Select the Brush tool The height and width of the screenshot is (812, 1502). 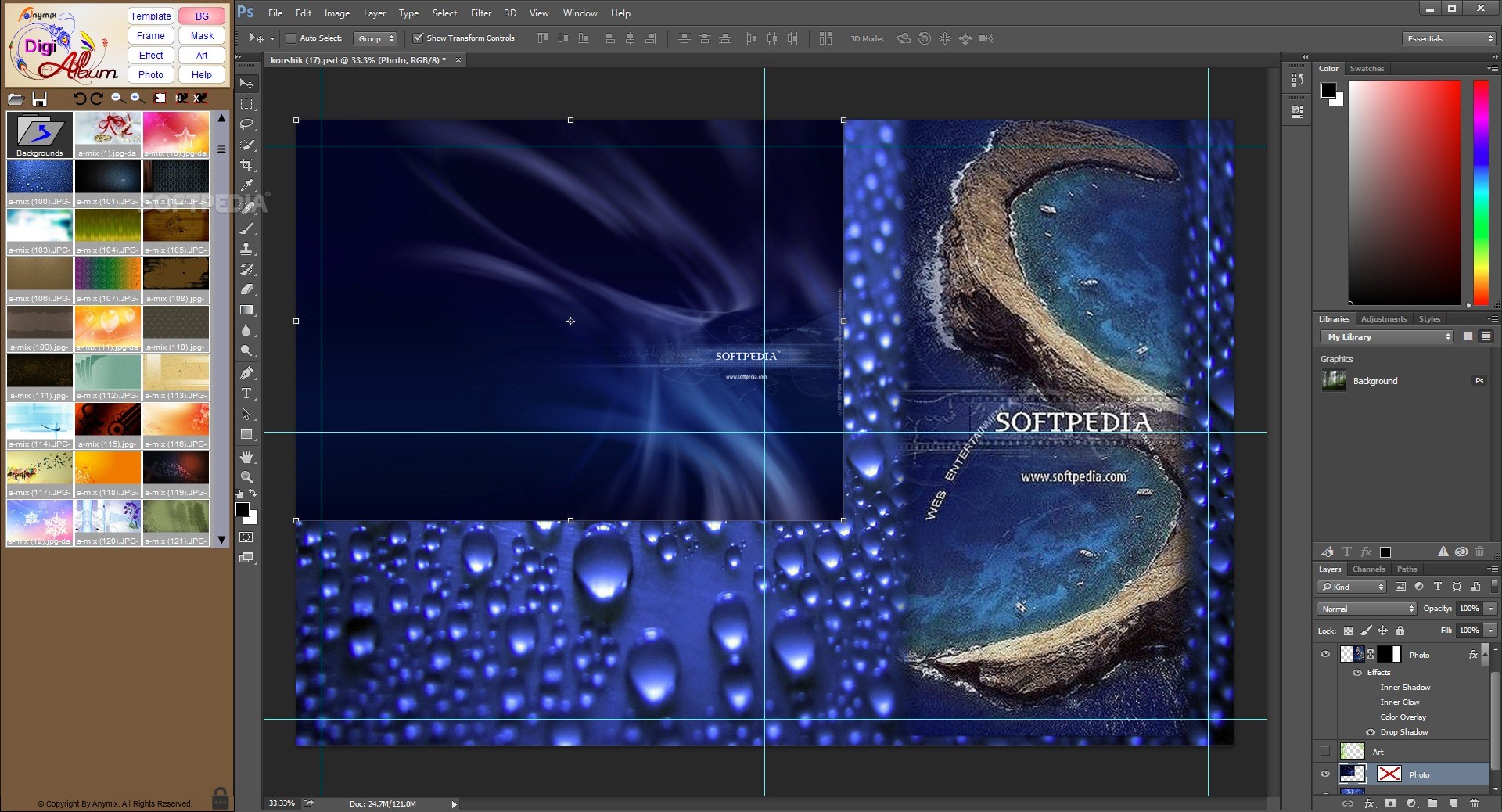point(246,228)
